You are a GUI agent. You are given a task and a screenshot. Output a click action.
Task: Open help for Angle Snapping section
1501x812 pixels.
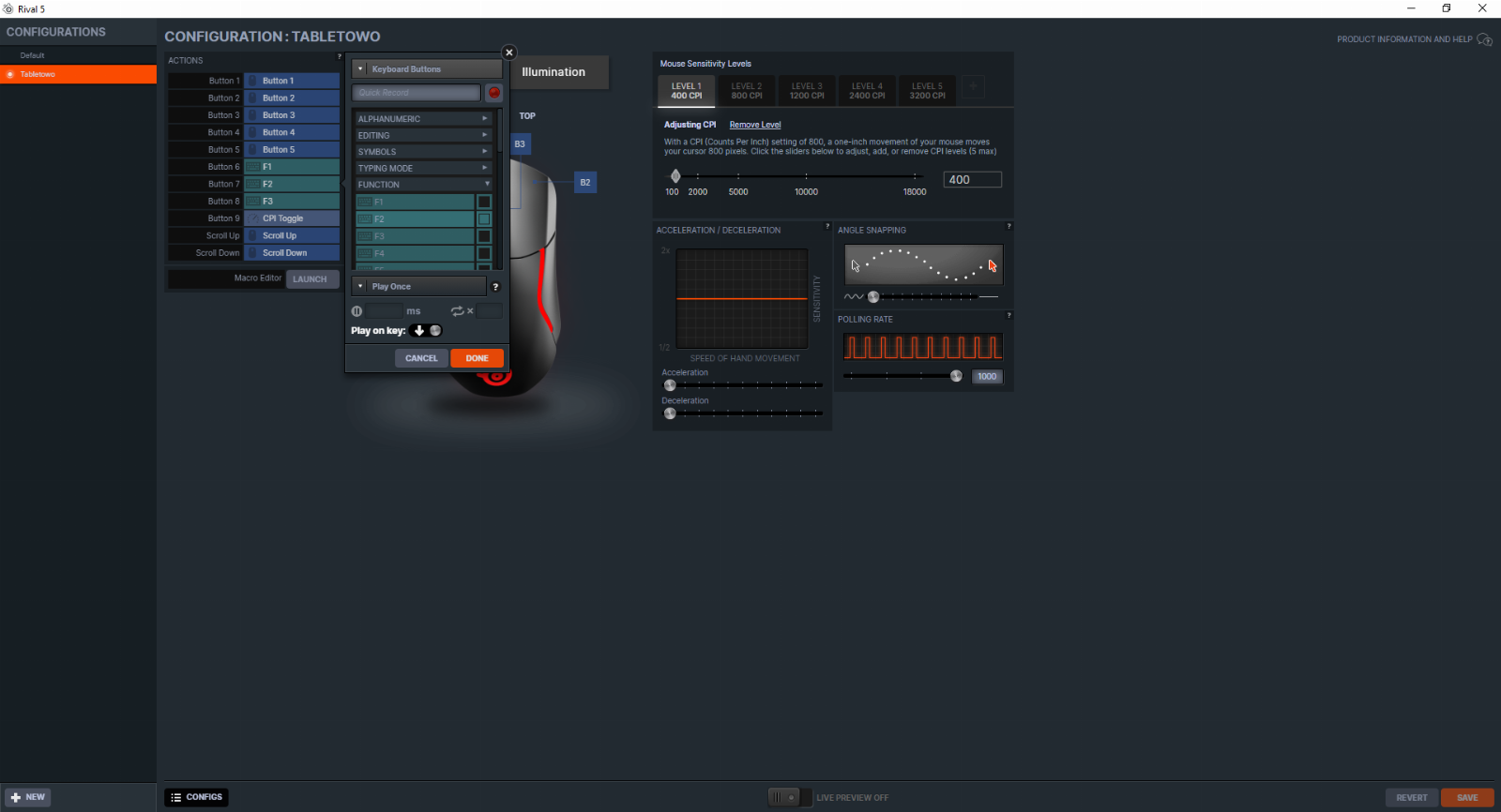[x=1008, y=226]
